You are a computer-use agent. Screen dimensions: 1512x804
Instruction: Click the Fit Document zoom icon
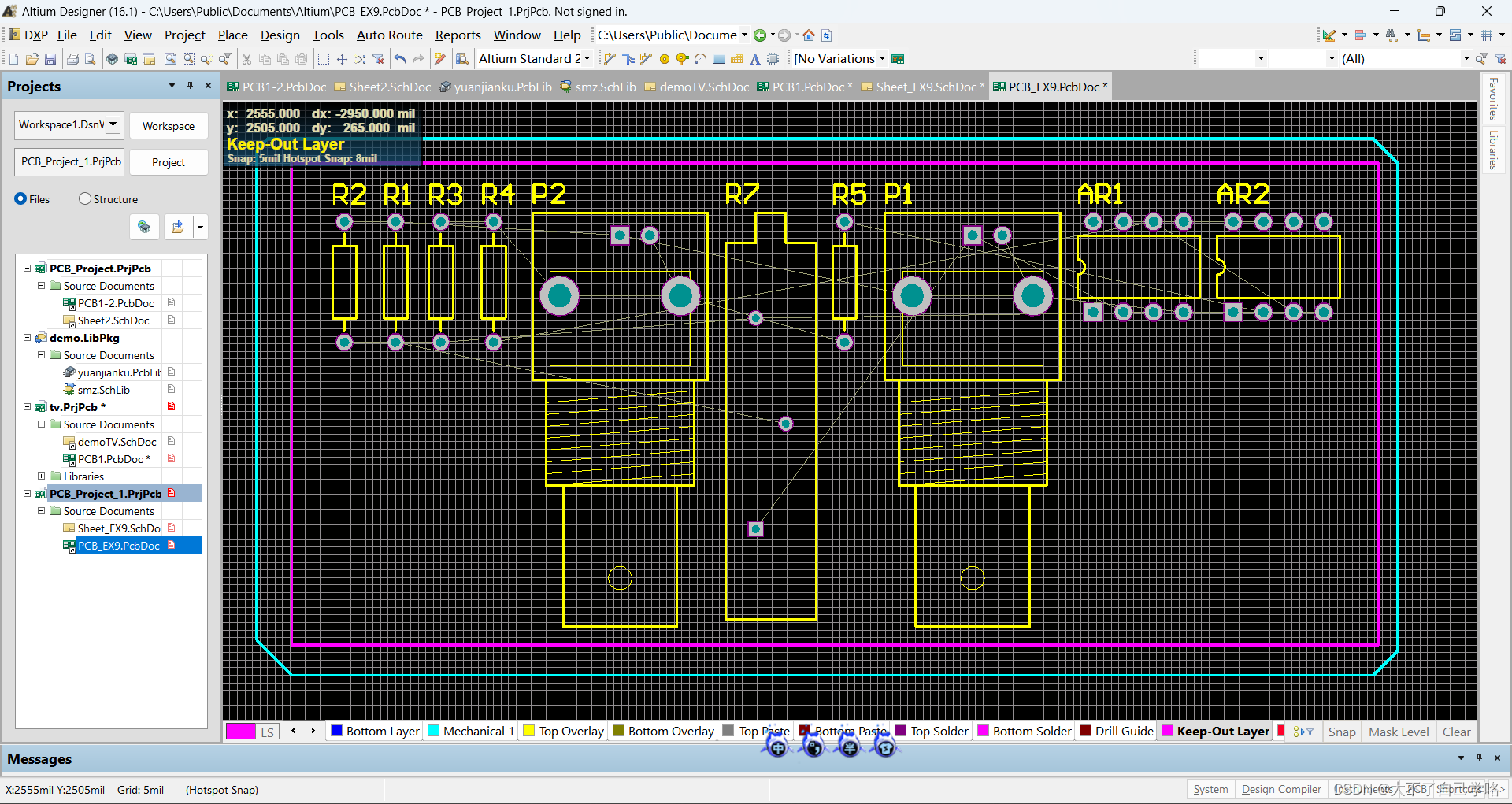[170, 59]
